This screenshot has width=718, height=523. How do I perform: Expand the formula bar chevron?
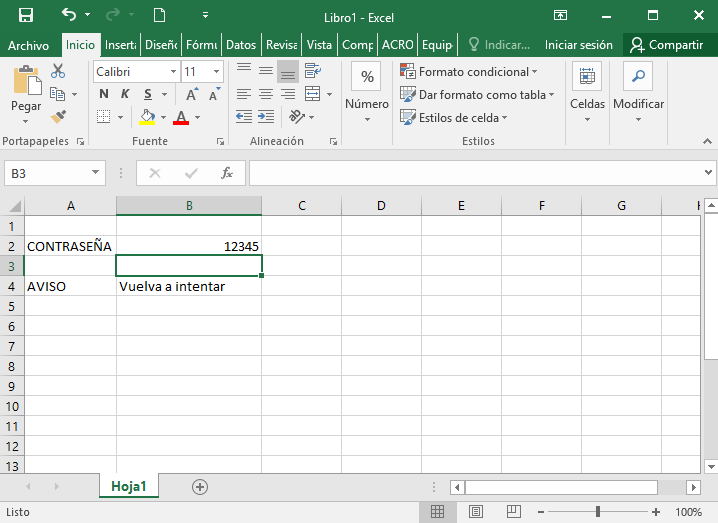[708, 172]
